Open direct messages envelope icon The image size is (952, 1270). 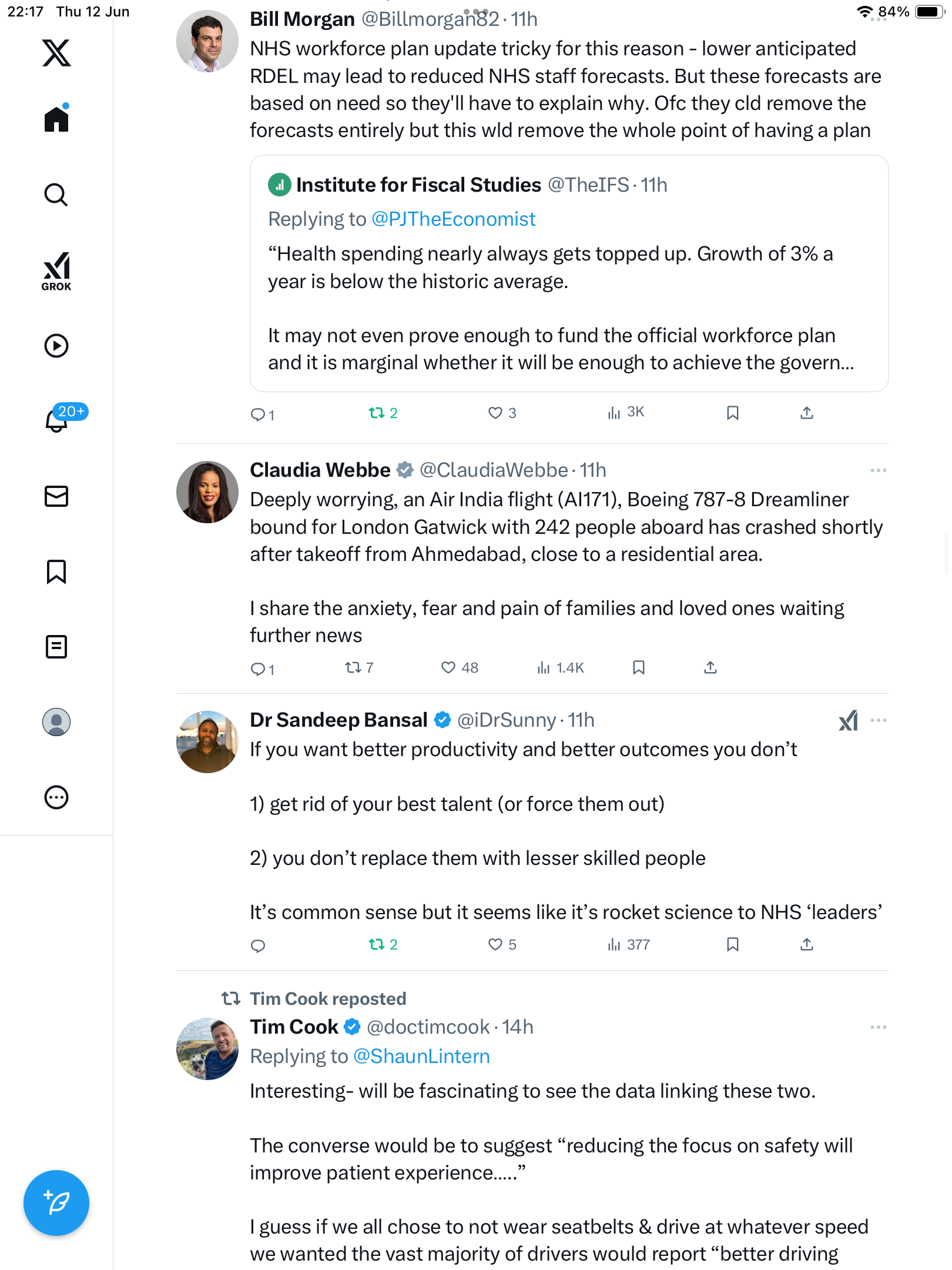[56, 496]
